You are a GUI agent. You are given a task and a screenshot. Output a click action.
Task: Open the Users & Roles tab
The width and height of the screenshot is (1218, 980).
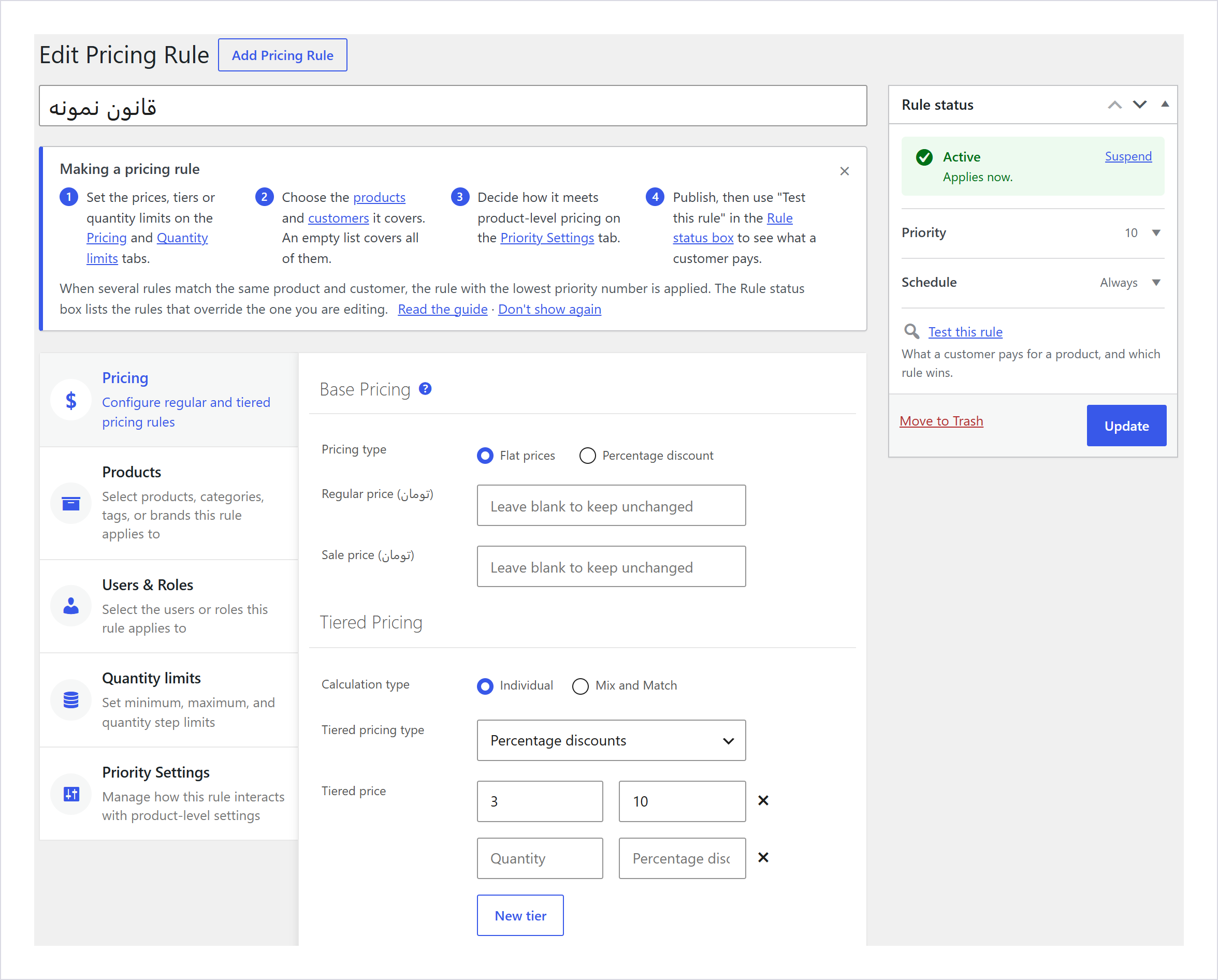169,606
